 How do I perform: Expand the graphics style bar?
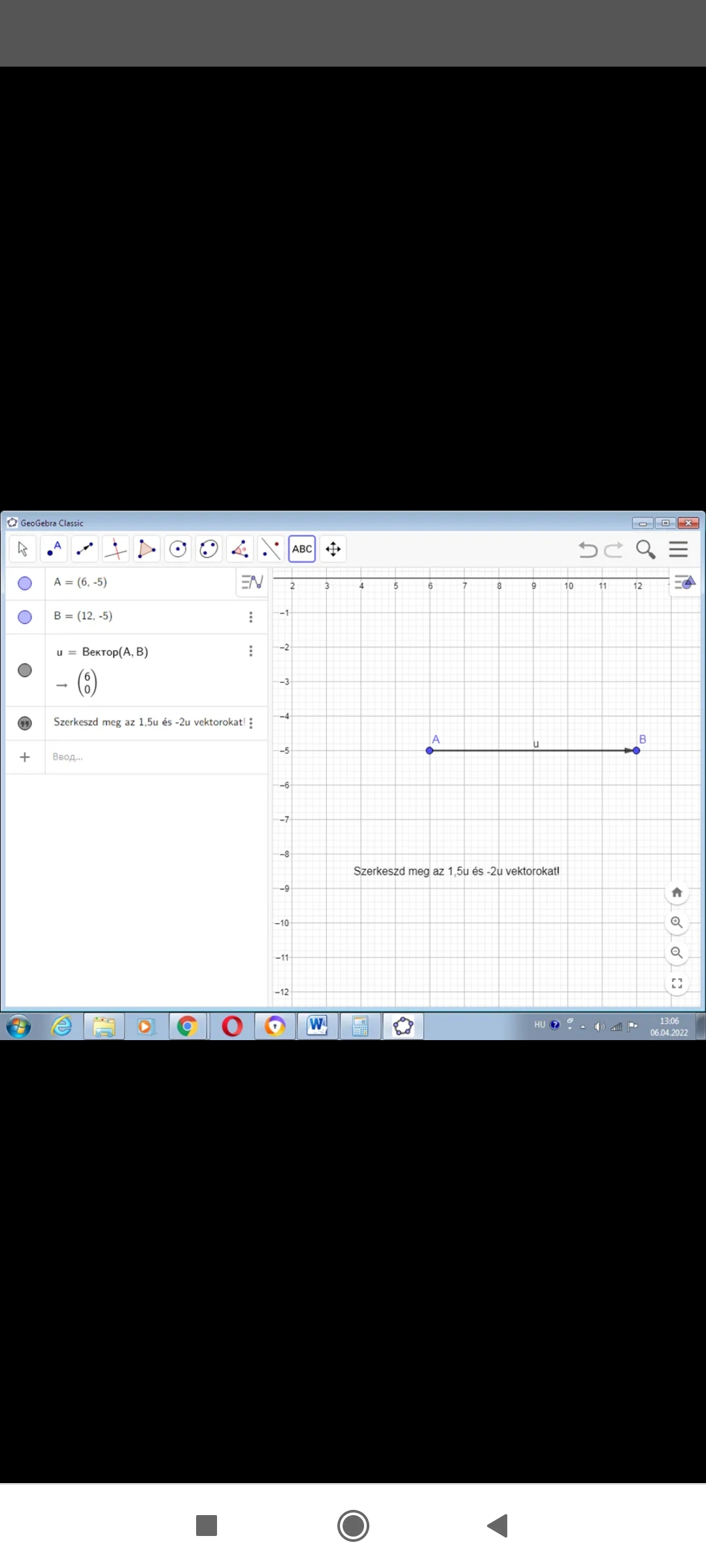click(x=684, y=582)
